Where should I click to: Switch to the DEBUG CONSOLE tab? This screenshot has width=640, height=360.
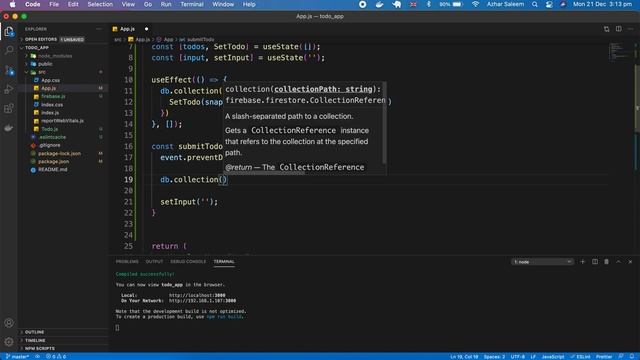click(188, 262)
